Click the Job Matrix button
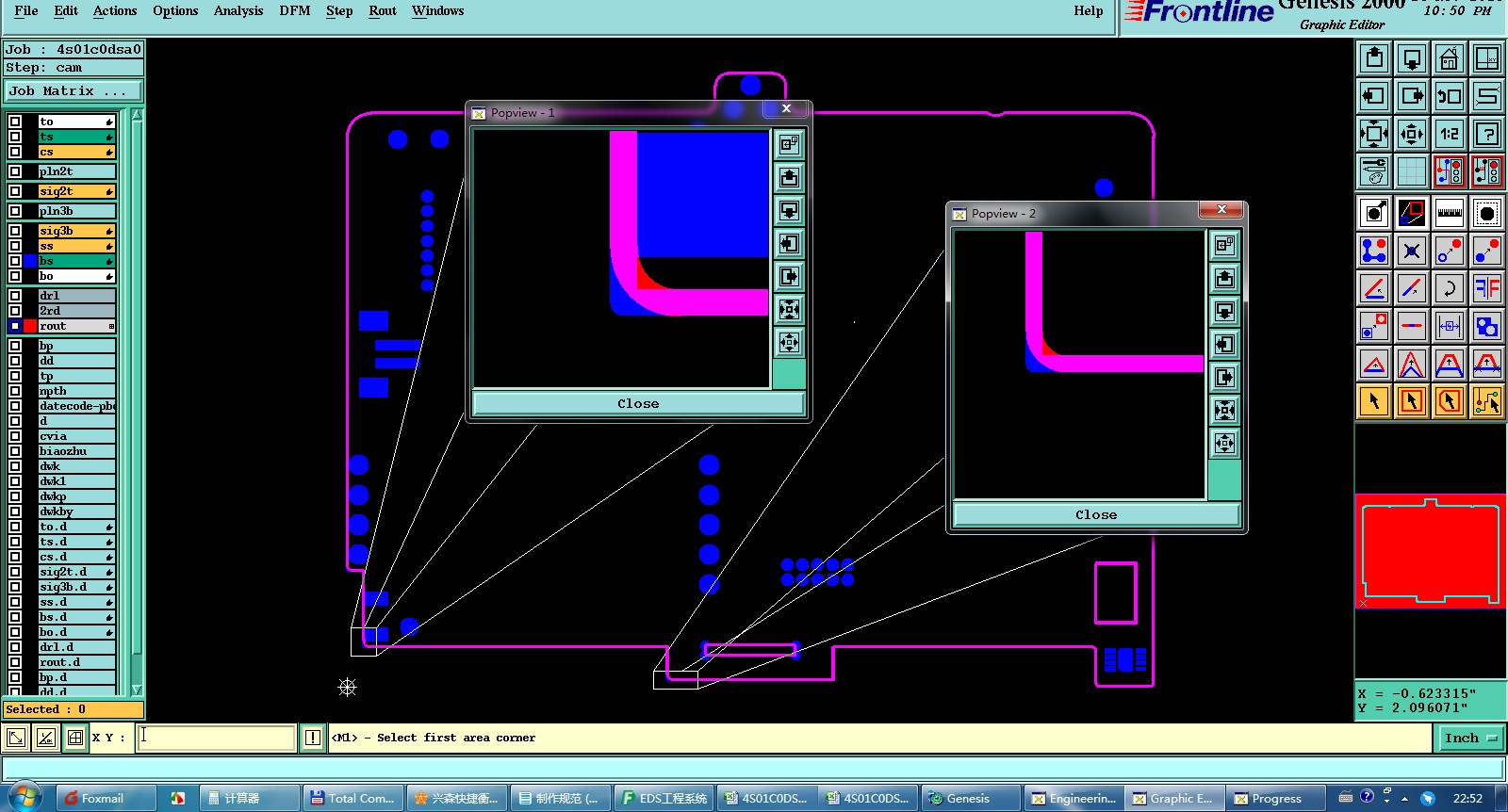This screenshot has height=812, width=1508. 74,91
